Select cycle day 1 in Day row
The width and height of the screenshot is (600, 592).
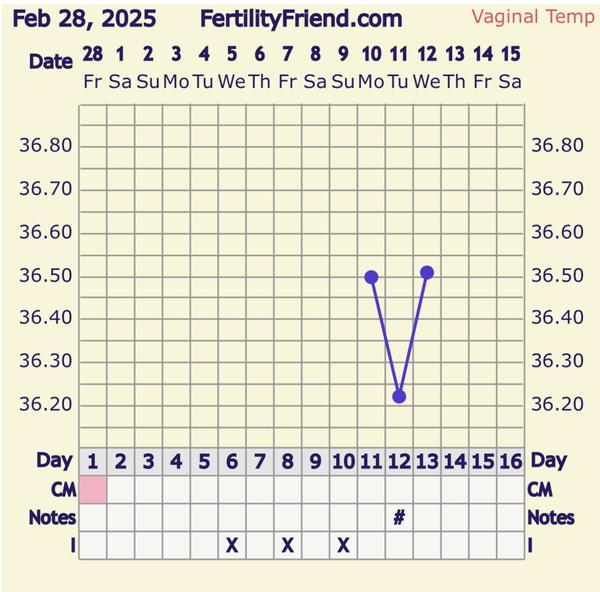(93, 461)
